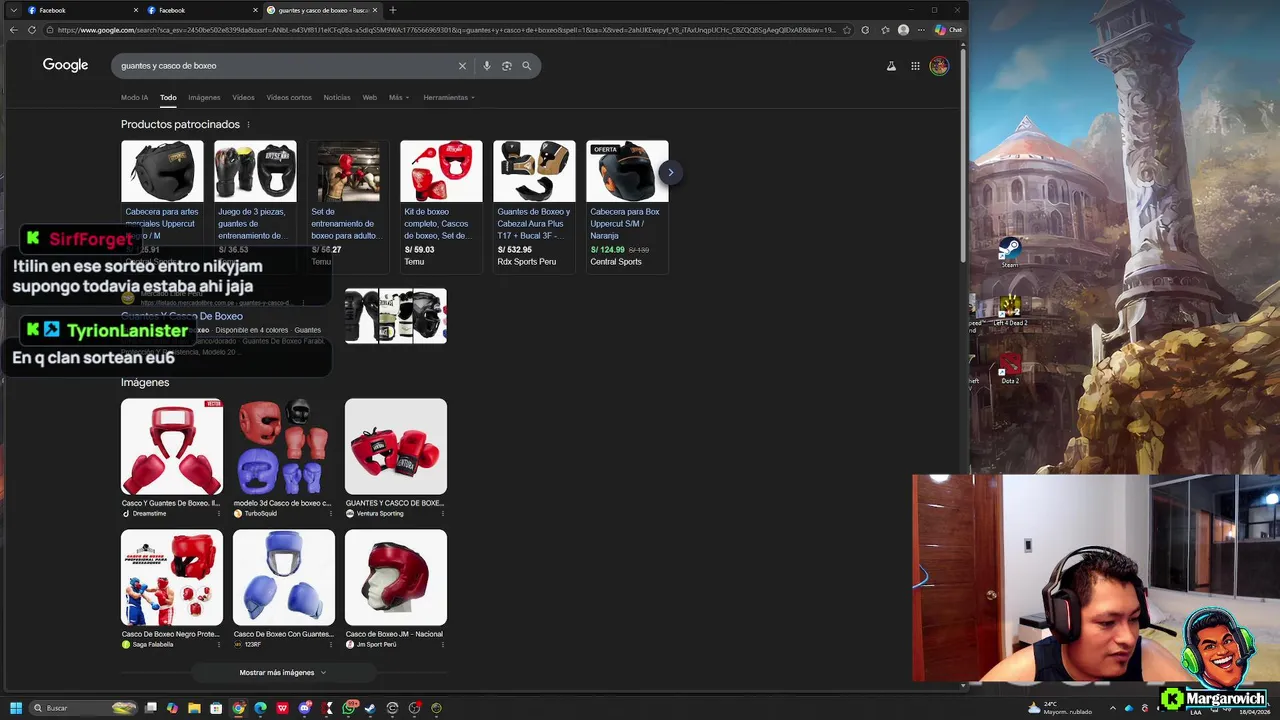Open Search Labs flask icon

[x=891, y=66]
